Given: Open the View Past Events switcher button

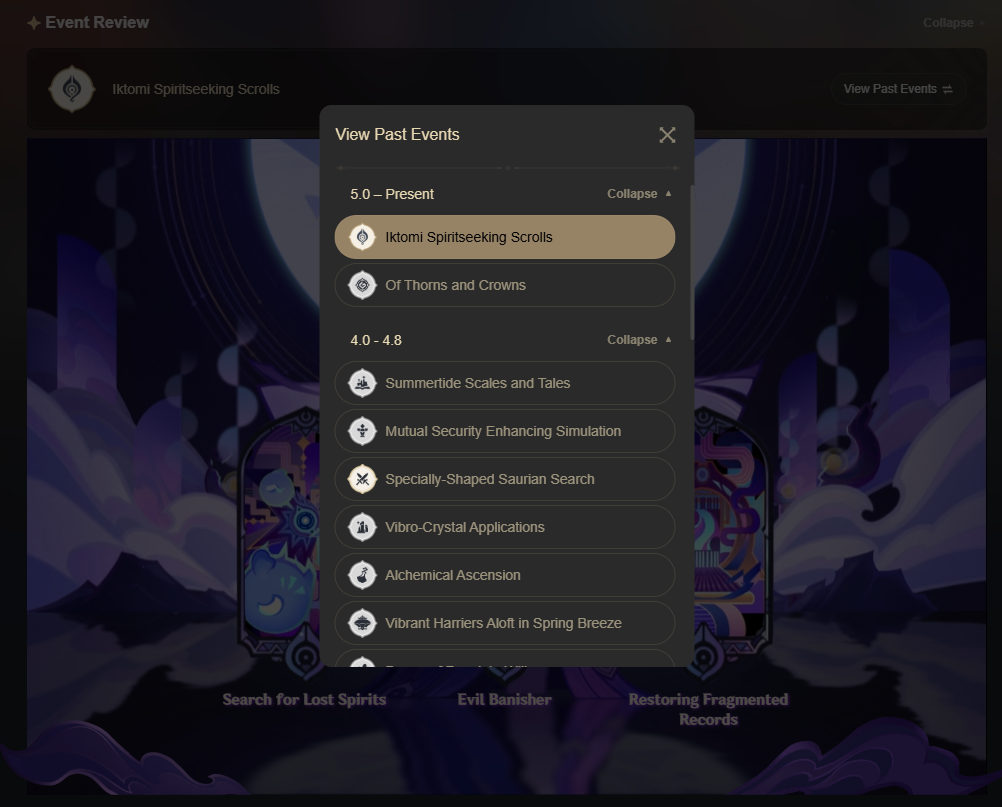Looking at the screenshot, I should 898,89.
